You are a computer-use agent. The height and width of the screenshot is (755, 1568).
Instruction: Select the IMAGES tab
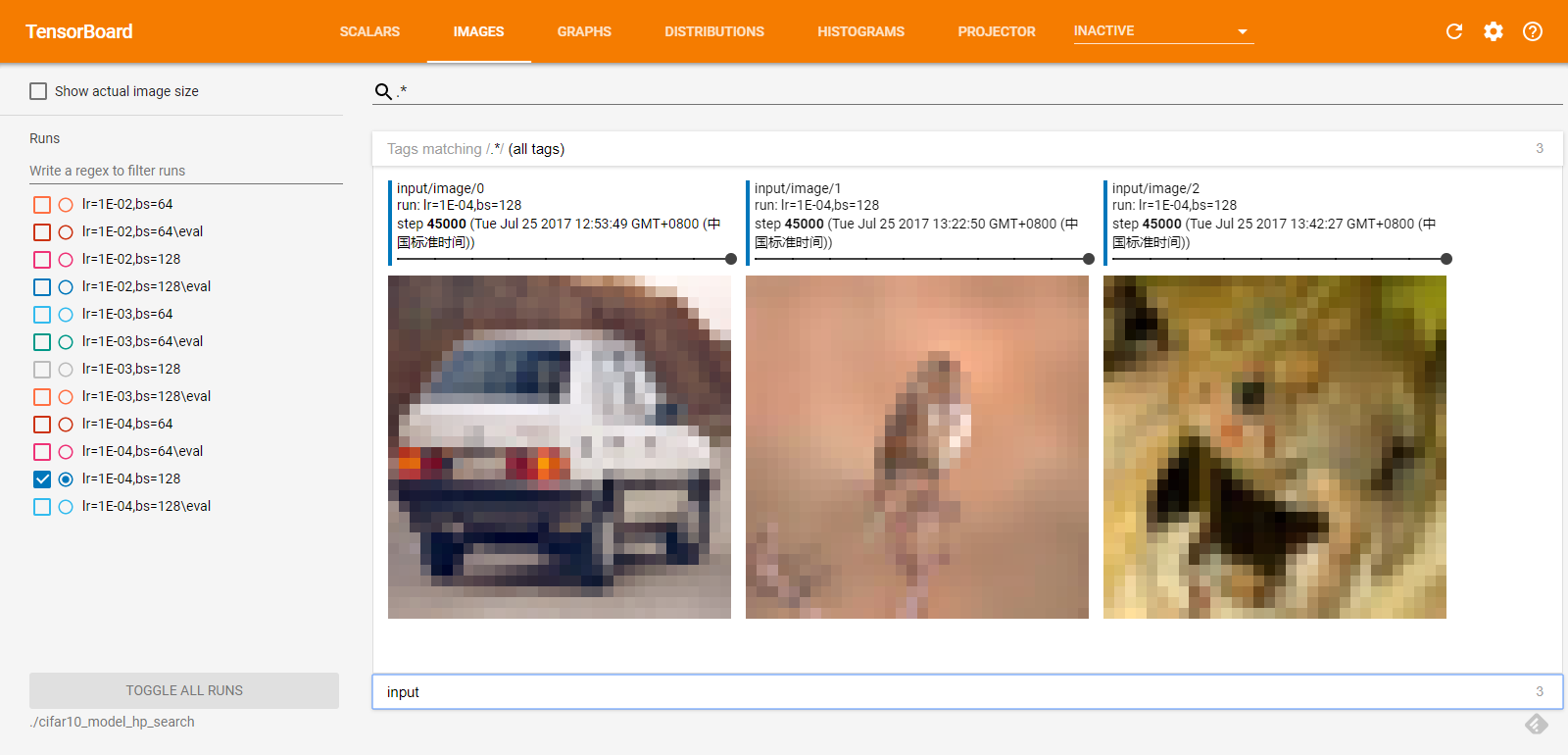478,31
